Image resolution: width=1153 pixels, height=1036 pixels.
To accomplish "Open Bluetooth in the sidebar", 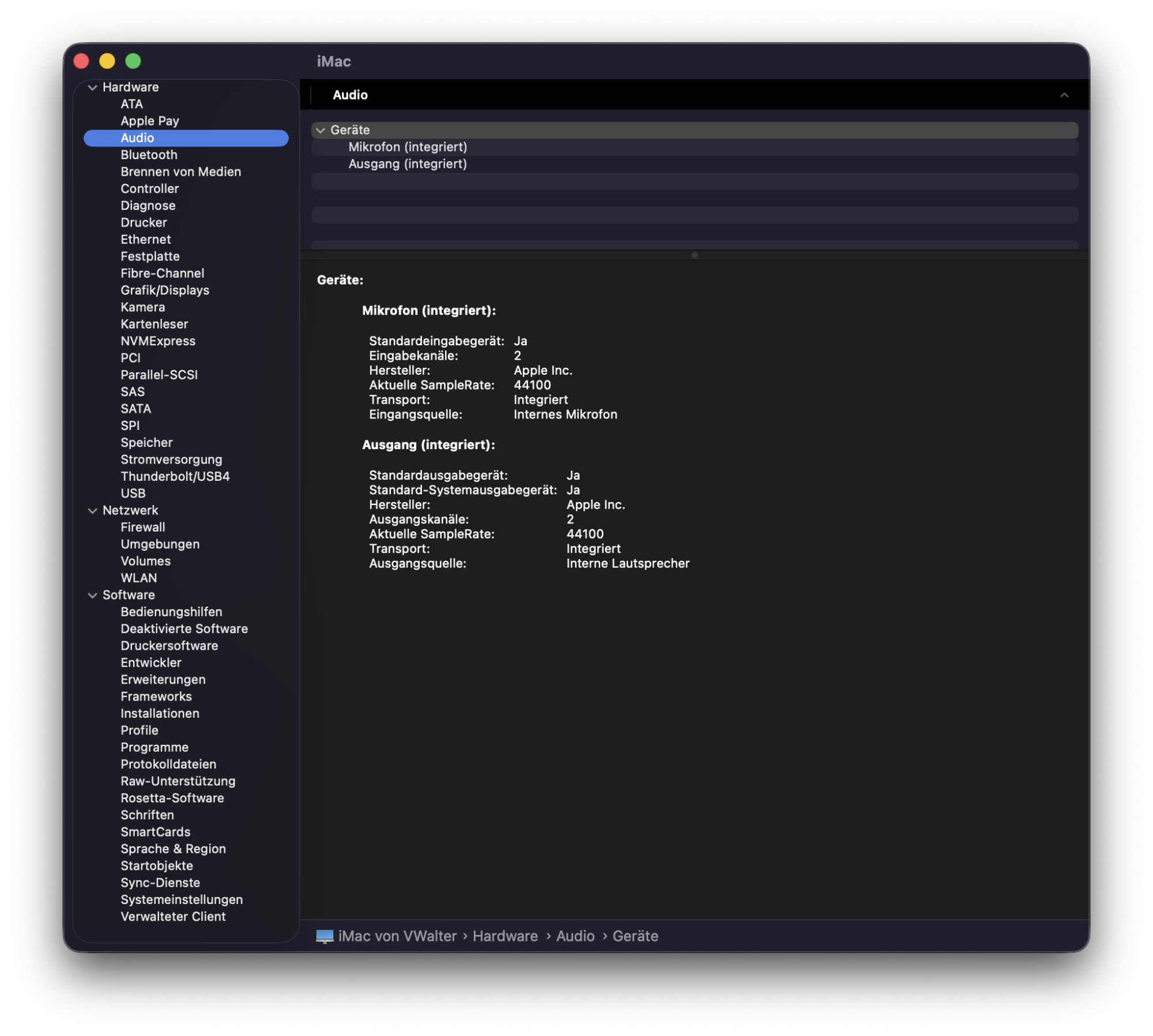I will 149,155.
